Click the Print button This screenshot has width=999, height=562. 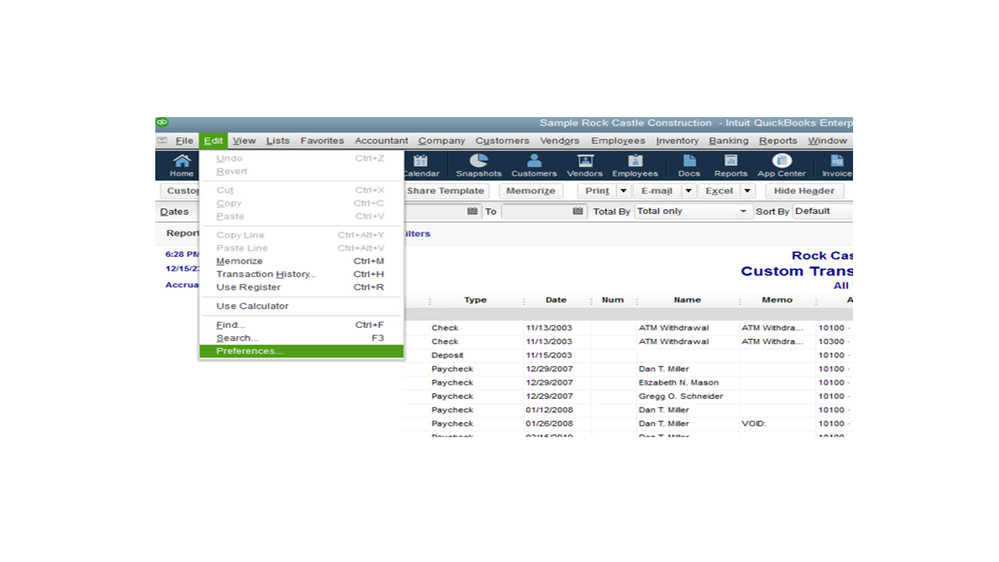point(597,191)
